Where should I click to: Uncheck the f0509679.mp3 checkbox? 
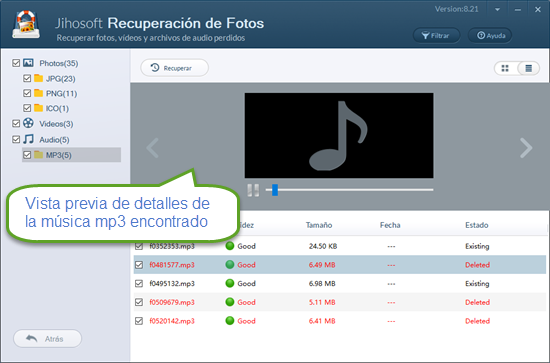(139, 302)
